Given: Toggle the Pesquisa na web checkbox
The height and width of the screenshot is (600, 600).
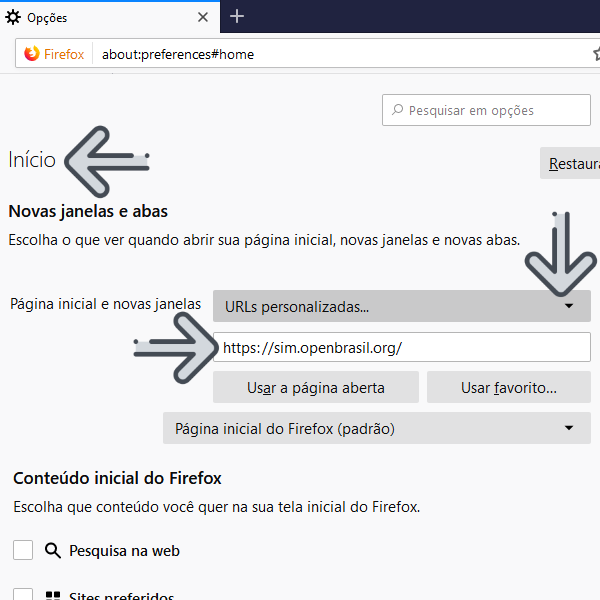Looking at the screenshot, I should click(23, 550).
